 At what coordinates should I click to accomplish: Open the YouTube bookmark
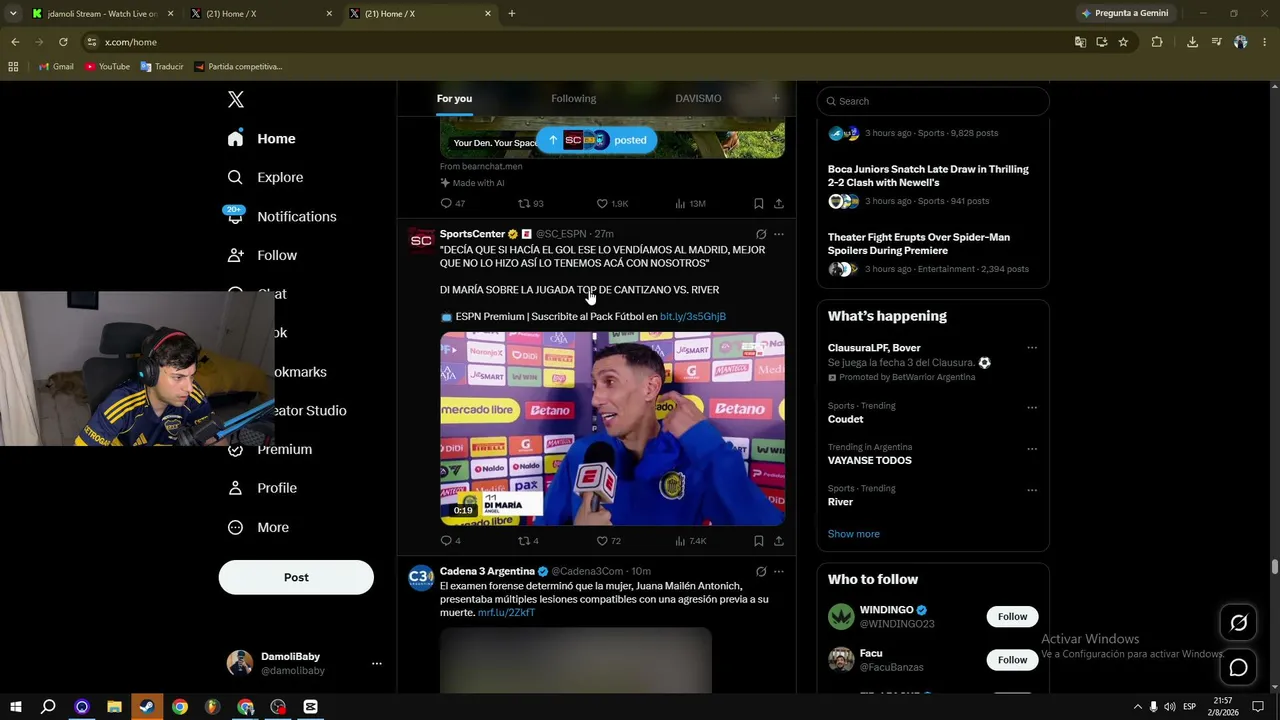click(107, 67)
